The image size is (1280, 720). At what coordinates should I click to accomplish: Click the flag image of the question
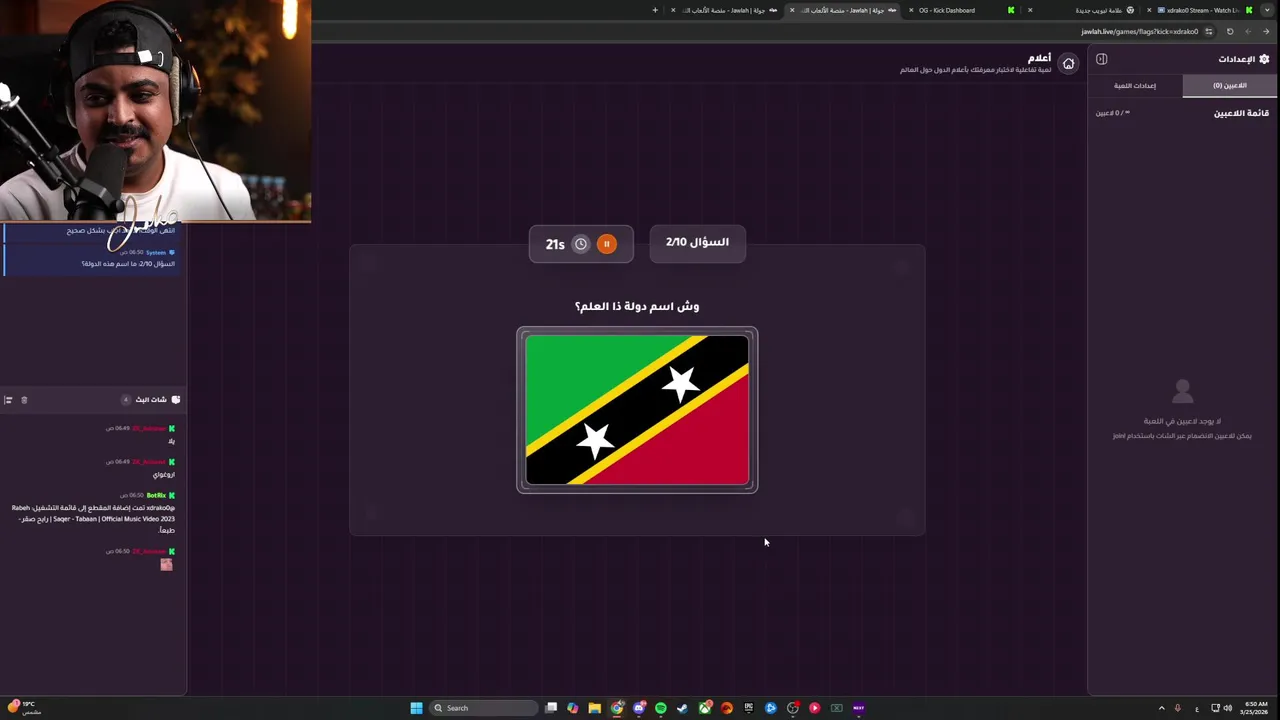click(637, 410)
